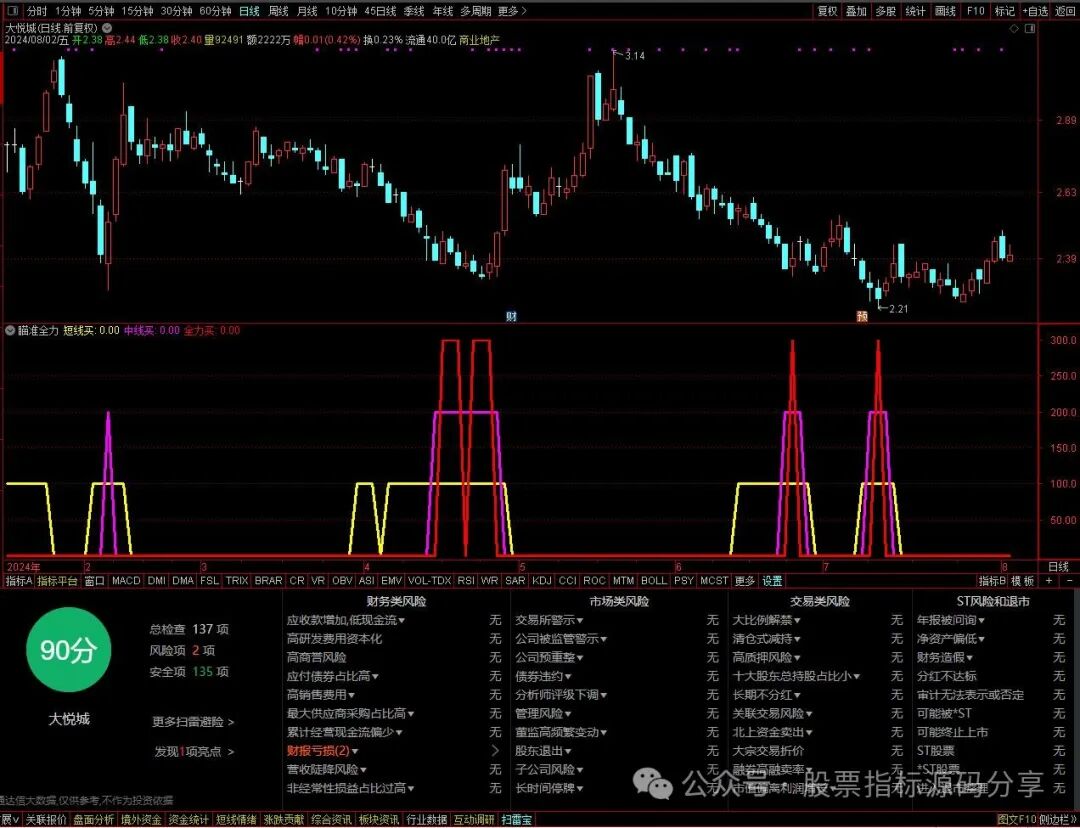Switch to the 分时 chart period
1080x828 pixels.
[37, 11]
